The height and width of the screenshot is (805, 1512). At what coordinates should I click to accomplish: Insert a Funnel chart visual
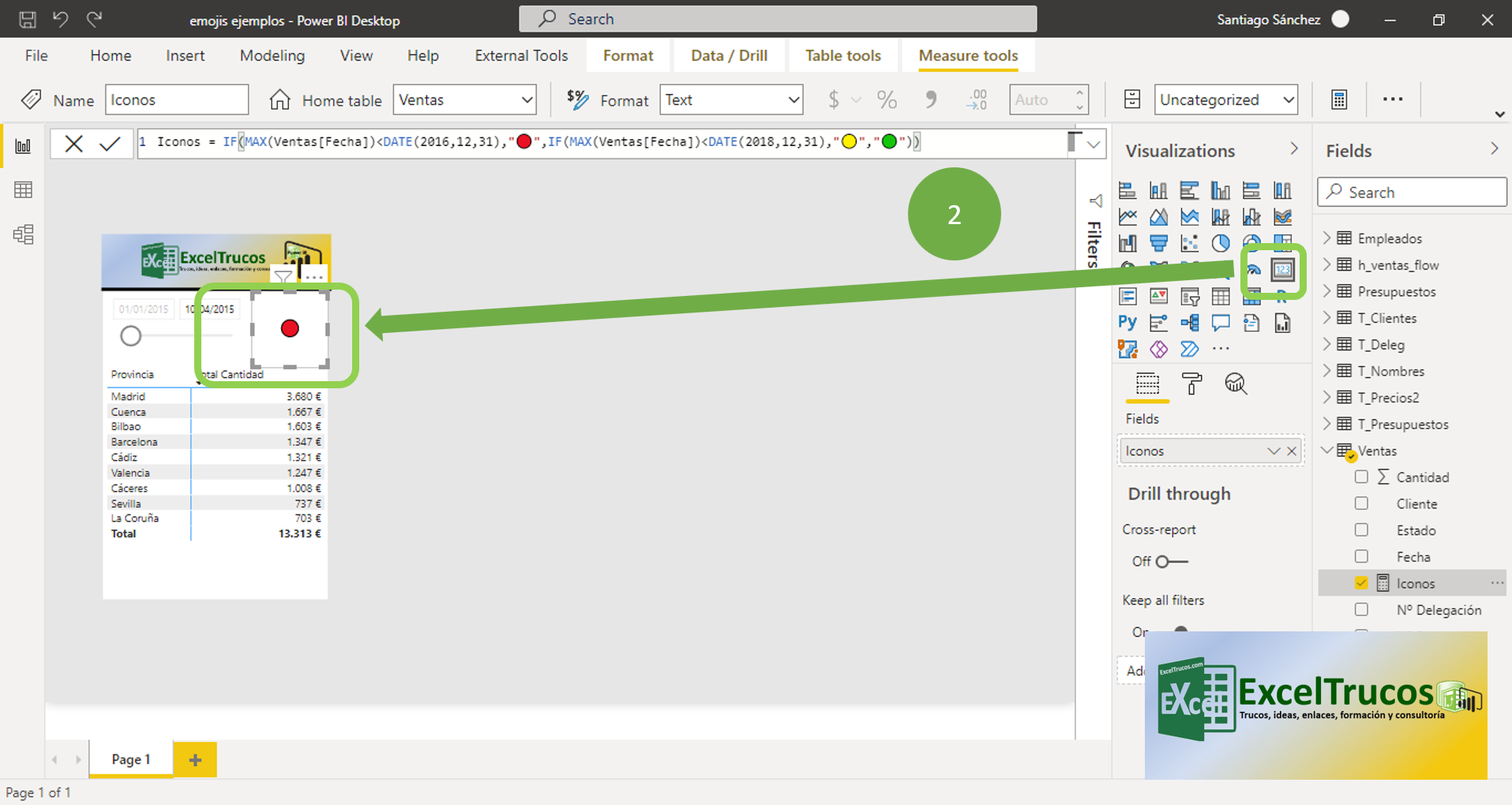click(1158, 243)
